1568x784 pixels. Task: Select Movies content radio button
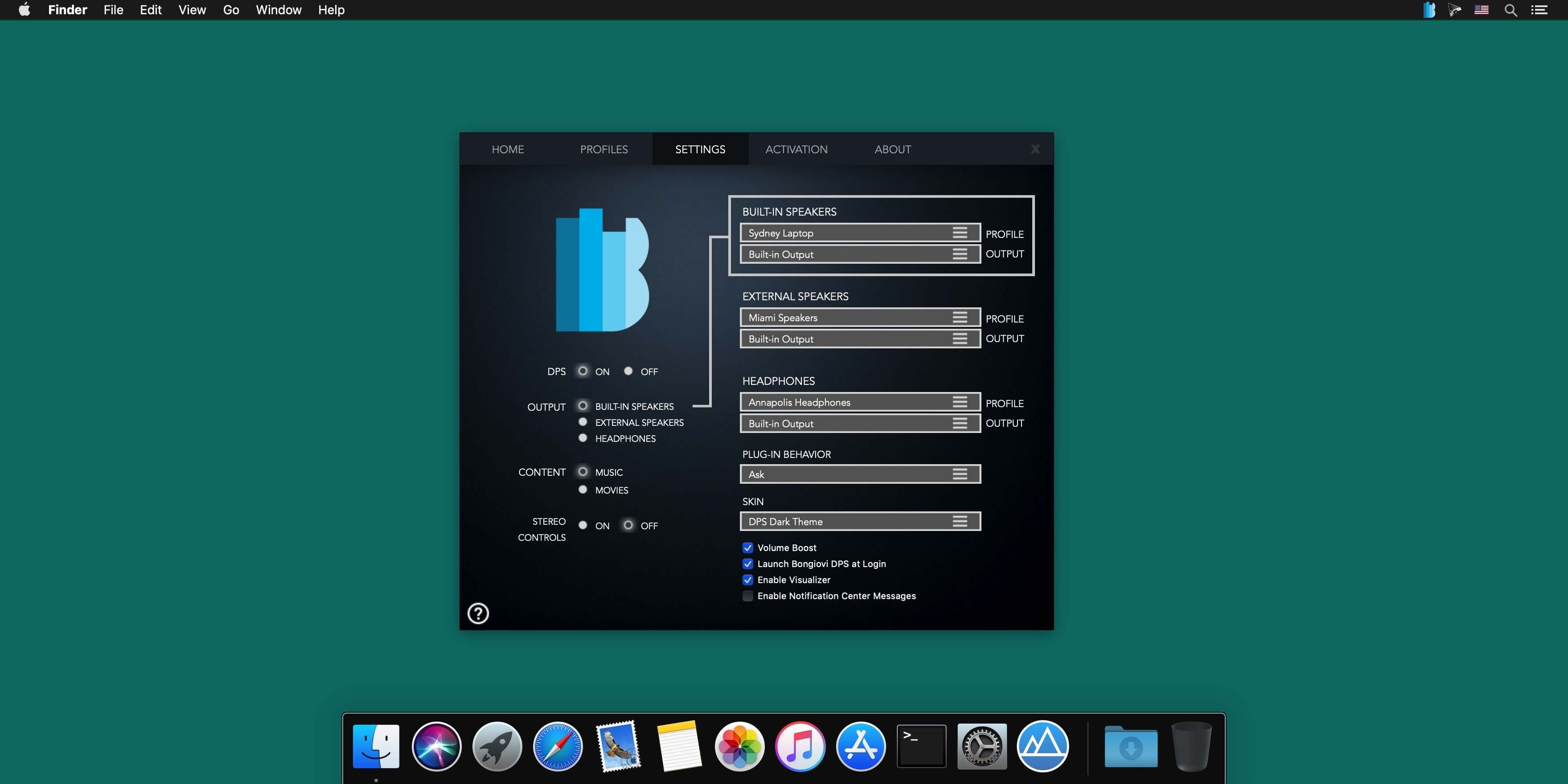point(583,490)
